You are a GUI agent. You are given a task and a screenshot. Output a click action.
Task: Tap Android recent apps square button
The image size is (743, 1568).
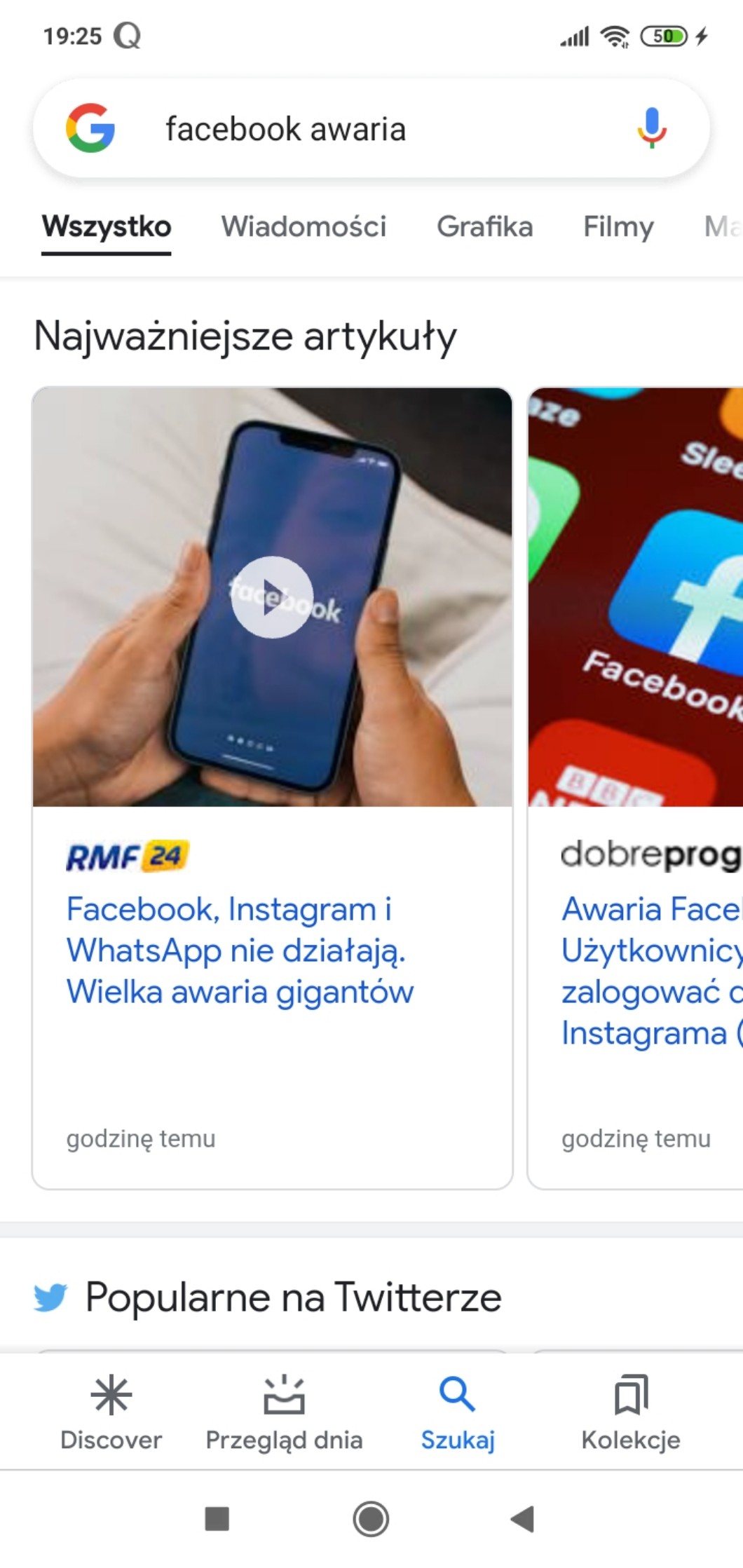point(217,1519)
